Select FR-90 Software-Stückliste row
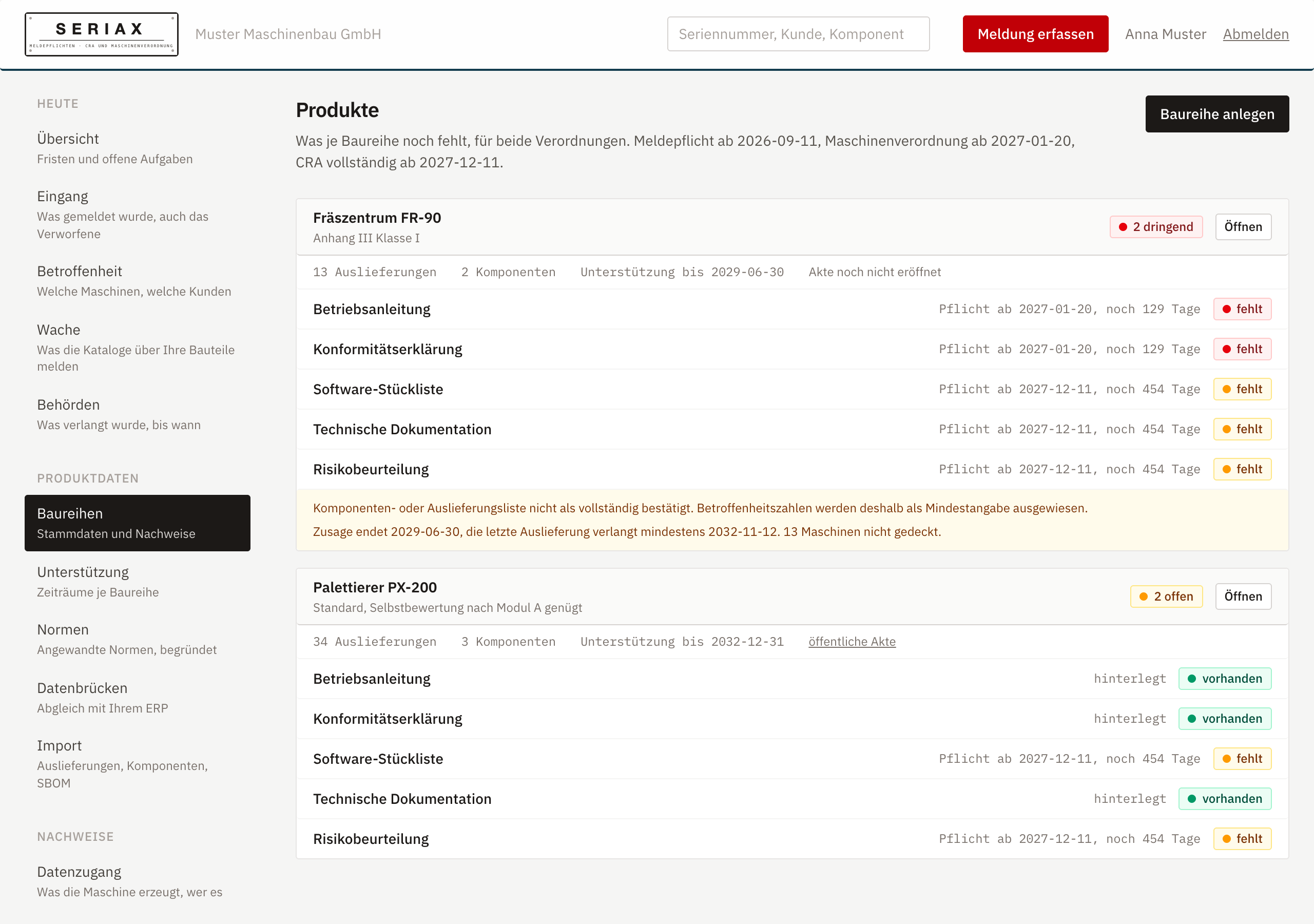The height and width of the screenshot is (924, 1314). pos(791,389)
